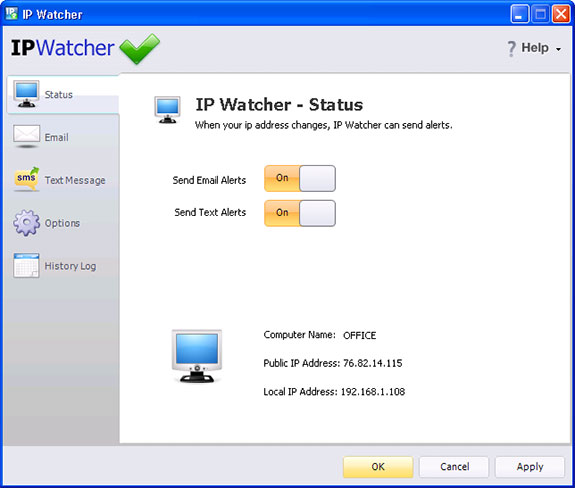Toggle the Send Email Alerts switch
The image size is (575, 488).
(x=300, y=179)
